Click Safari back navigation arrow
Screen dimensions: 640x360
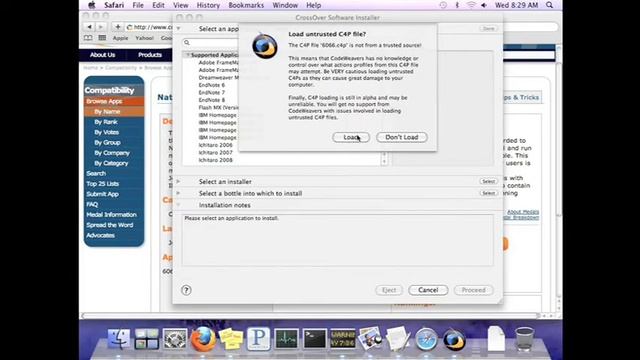click(x=89, y=27)
